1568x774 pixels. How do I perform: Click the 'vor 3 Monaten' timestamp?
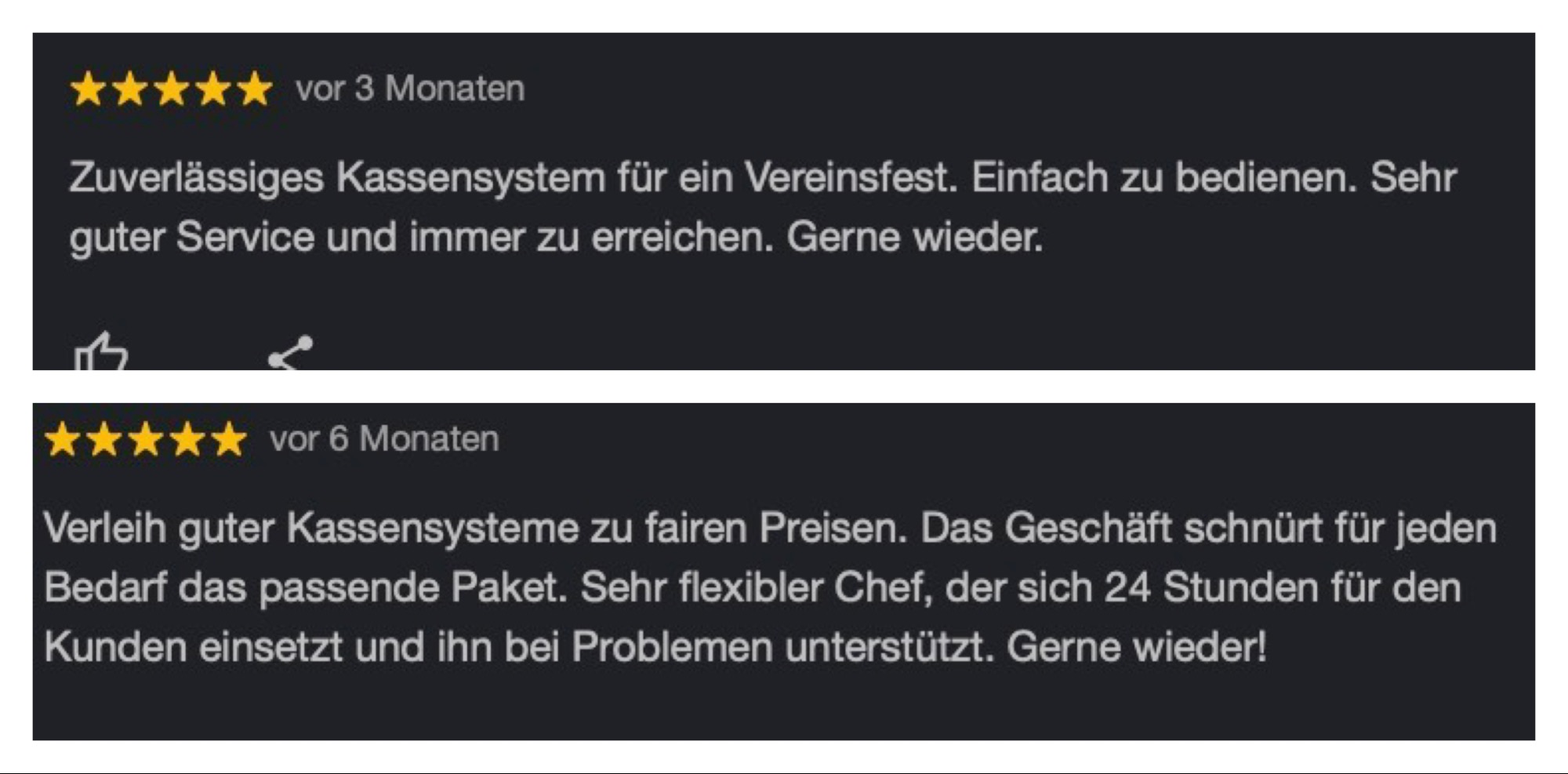[409, 89]
